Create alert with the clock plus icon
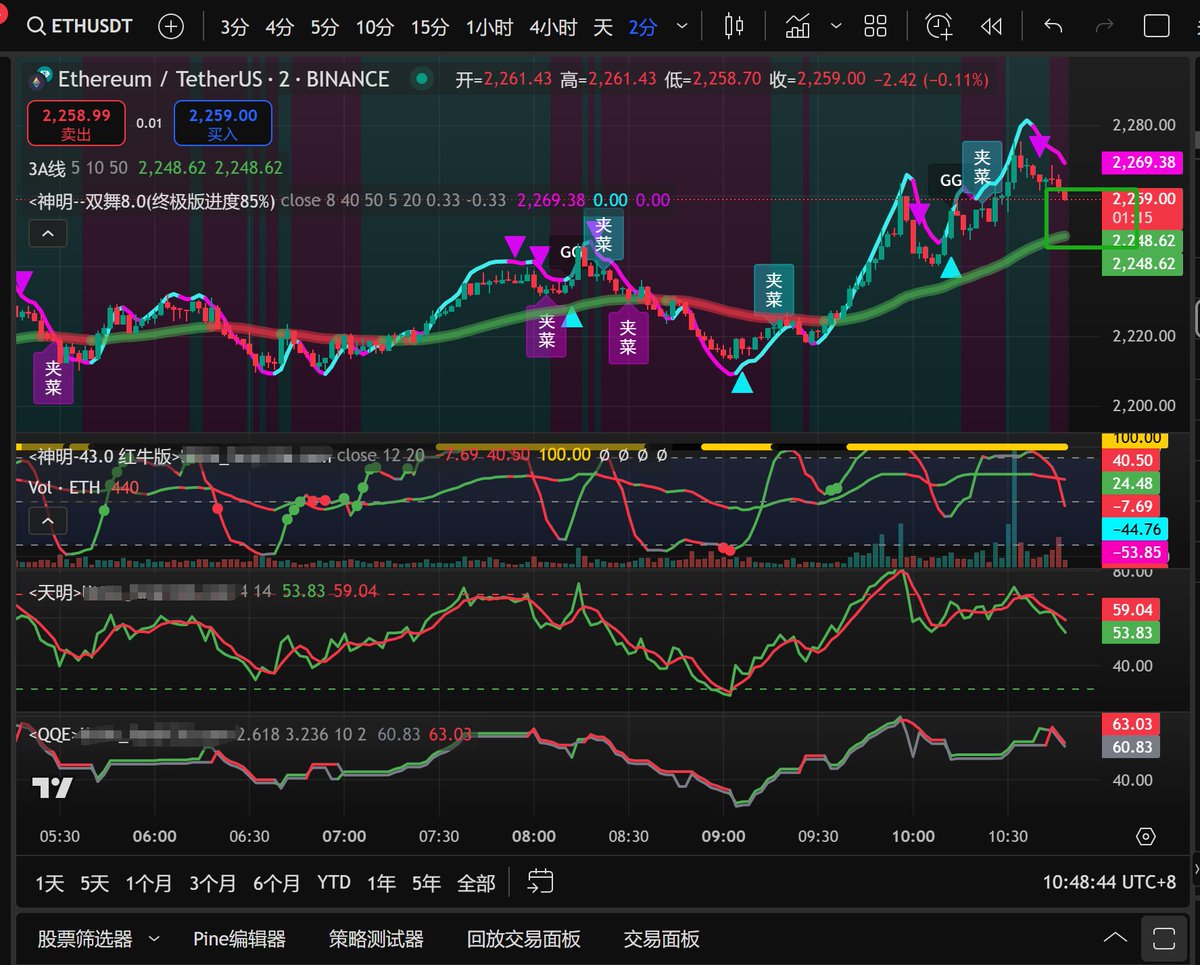This screenshot has height=965, width=1200. point(939,27)
